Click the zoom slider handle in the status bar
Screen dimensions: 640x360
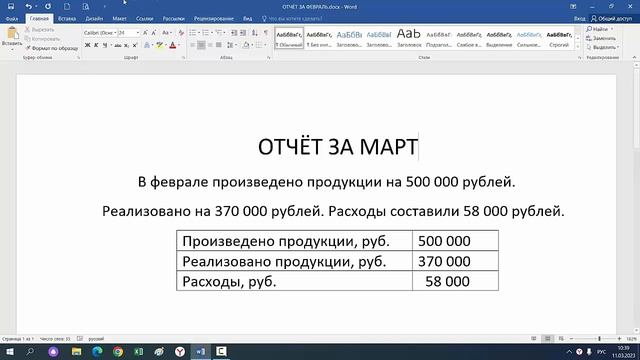[x=599, y=339]
